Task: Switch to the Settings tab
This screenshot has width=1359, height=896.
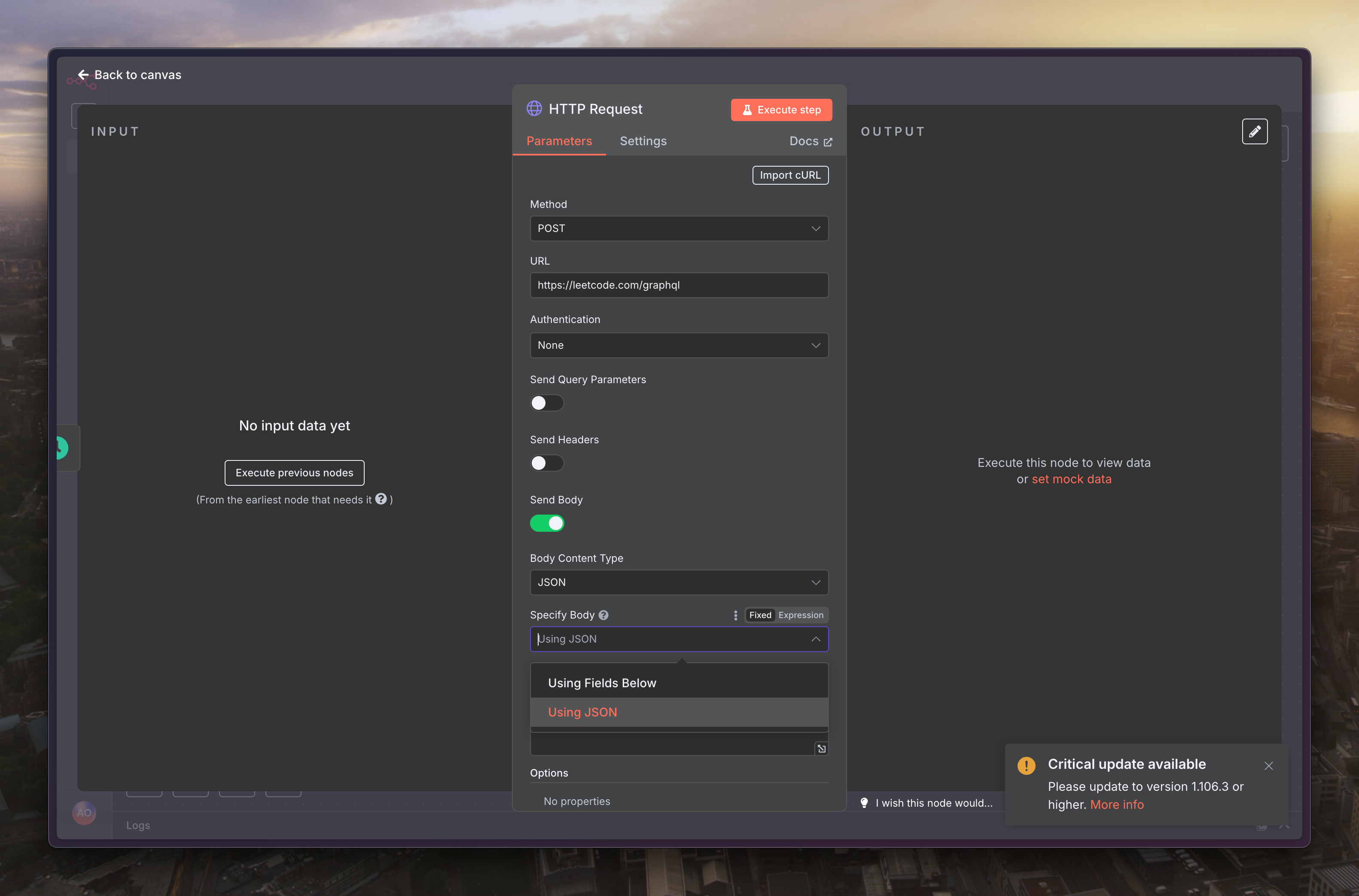Action: point(643,141)
